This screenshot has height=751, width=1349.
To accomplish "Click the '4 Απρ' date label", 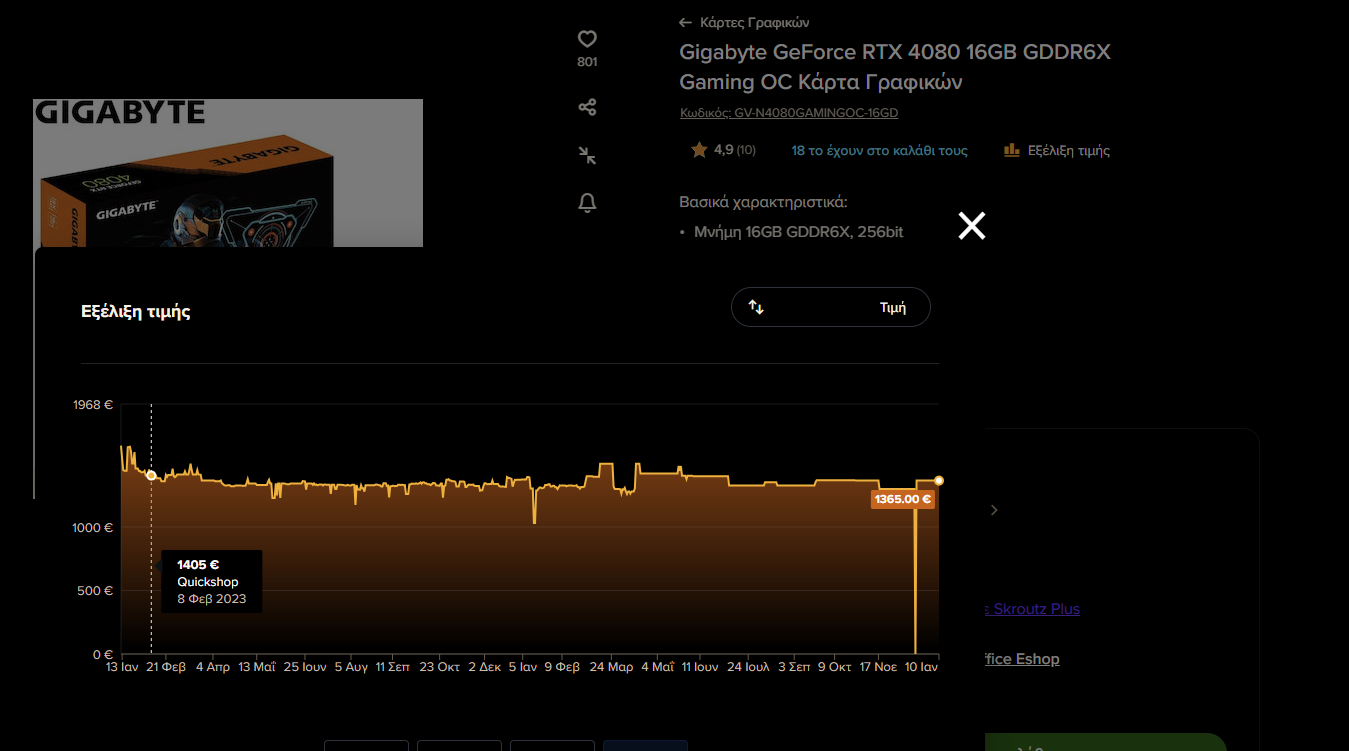I will 213,666.
